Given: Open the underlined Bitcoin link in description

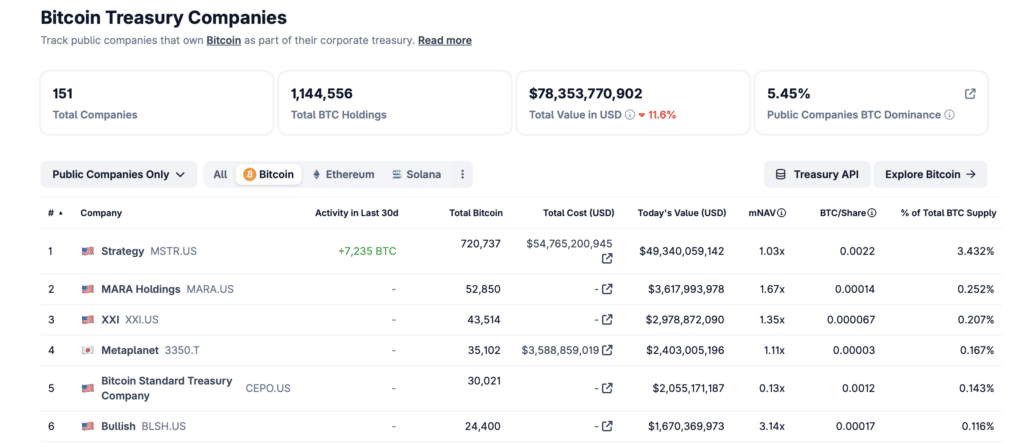Looking at the screenshot, I should [x=224, y=41].
